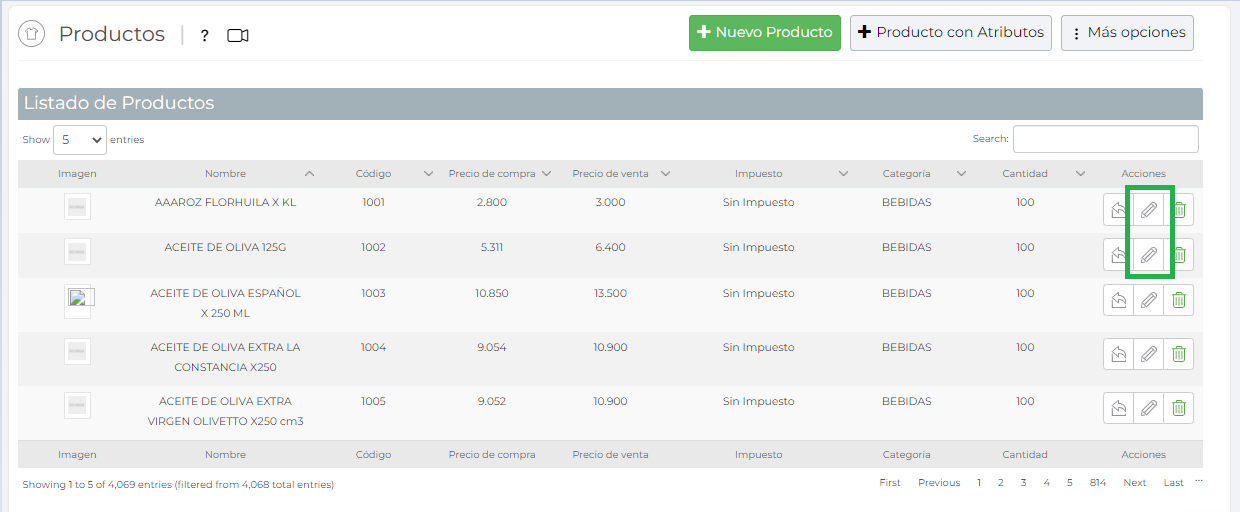This screenshot has height=512, width=1240.
Task: Edit AAAROZ FLORHUILA X KL with pencil icon
Action: pyautogui.click(x=1149, y=210)
